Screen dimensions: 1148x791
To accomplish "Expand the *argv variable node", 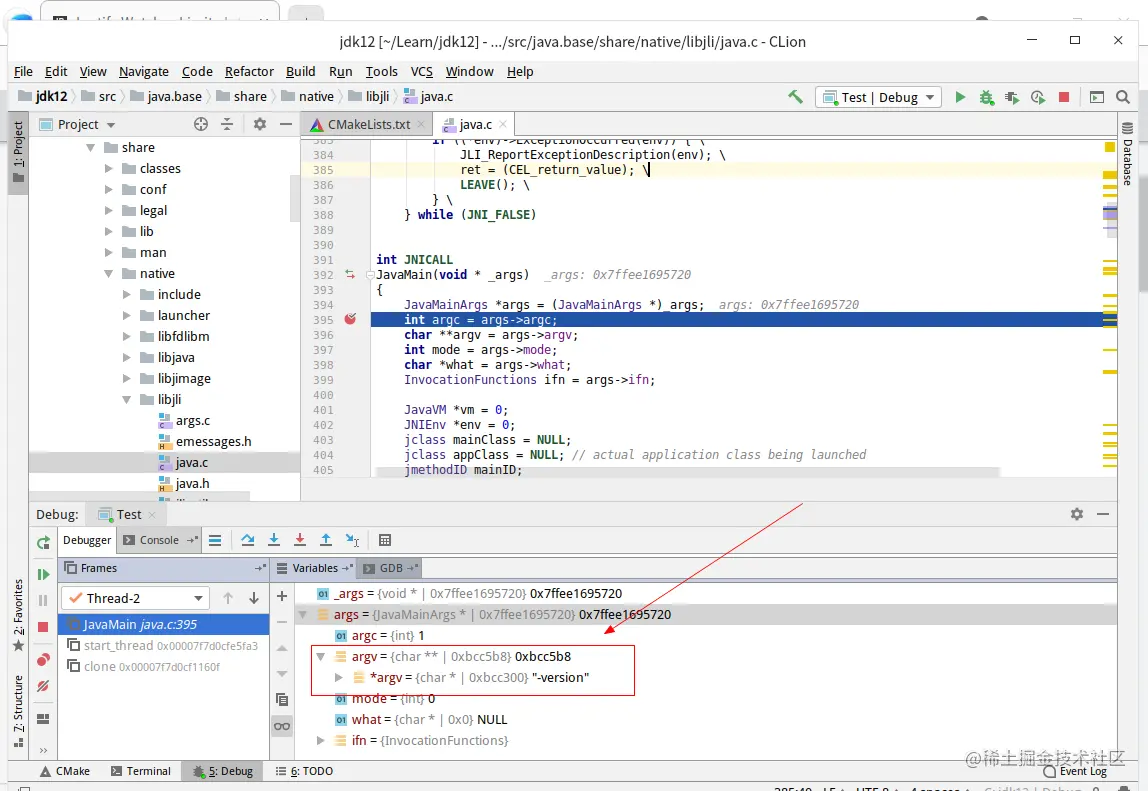I will pyautogui.click(x=338, y=677).
